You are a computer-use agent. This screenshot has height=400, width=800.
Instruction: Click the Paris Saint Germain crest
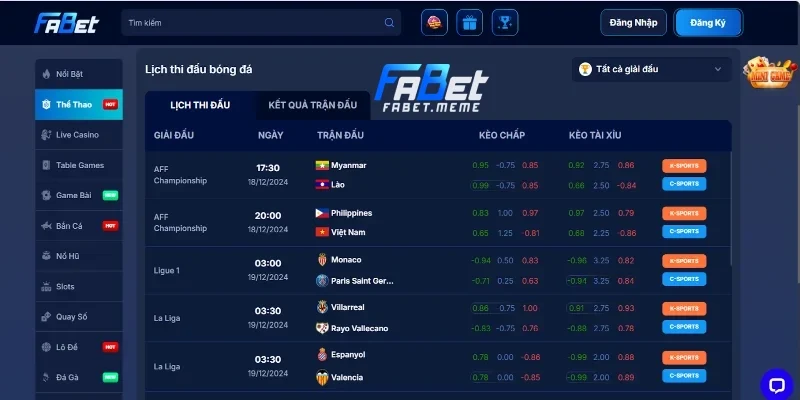[x=322, y=281]
